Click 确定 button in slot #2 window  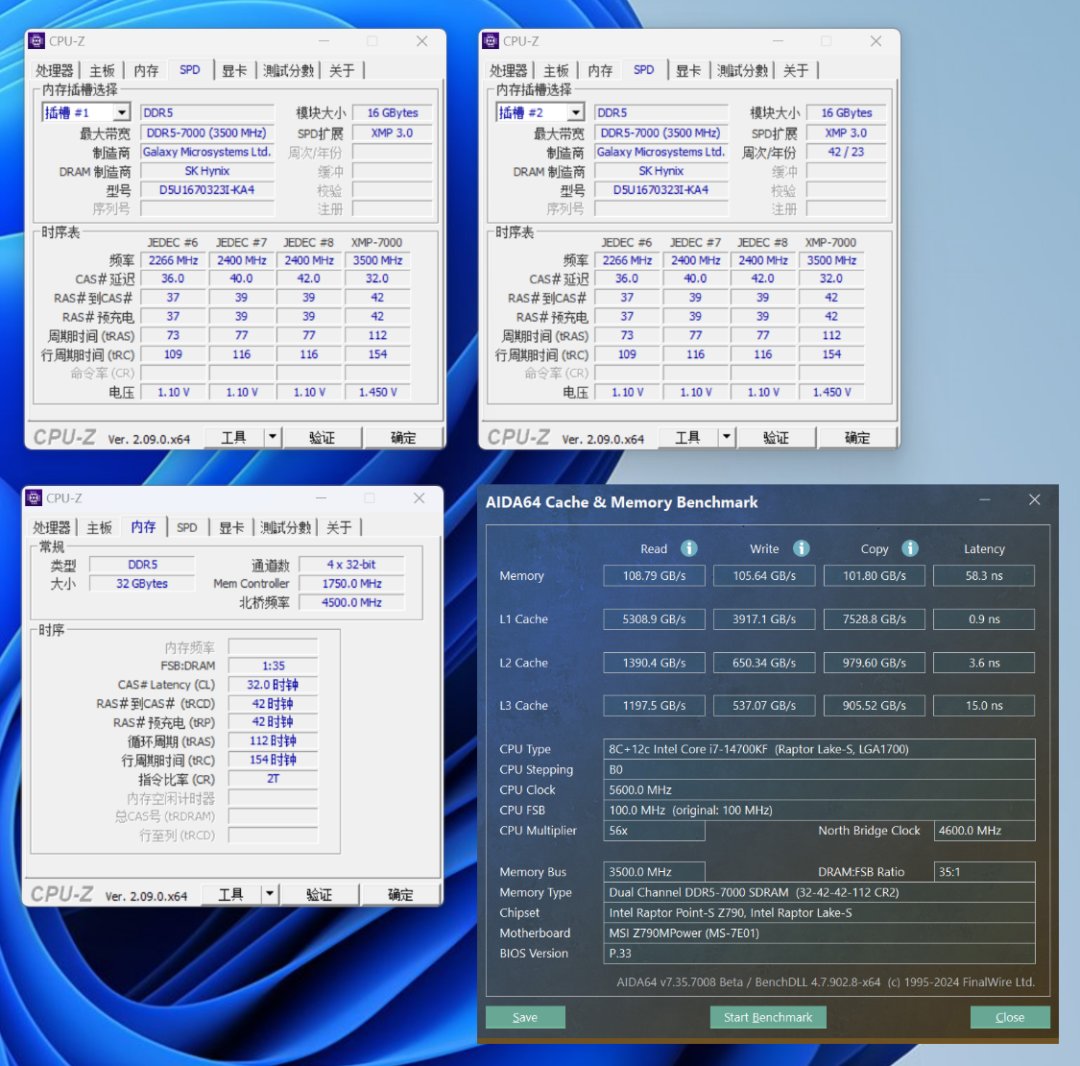858,437
